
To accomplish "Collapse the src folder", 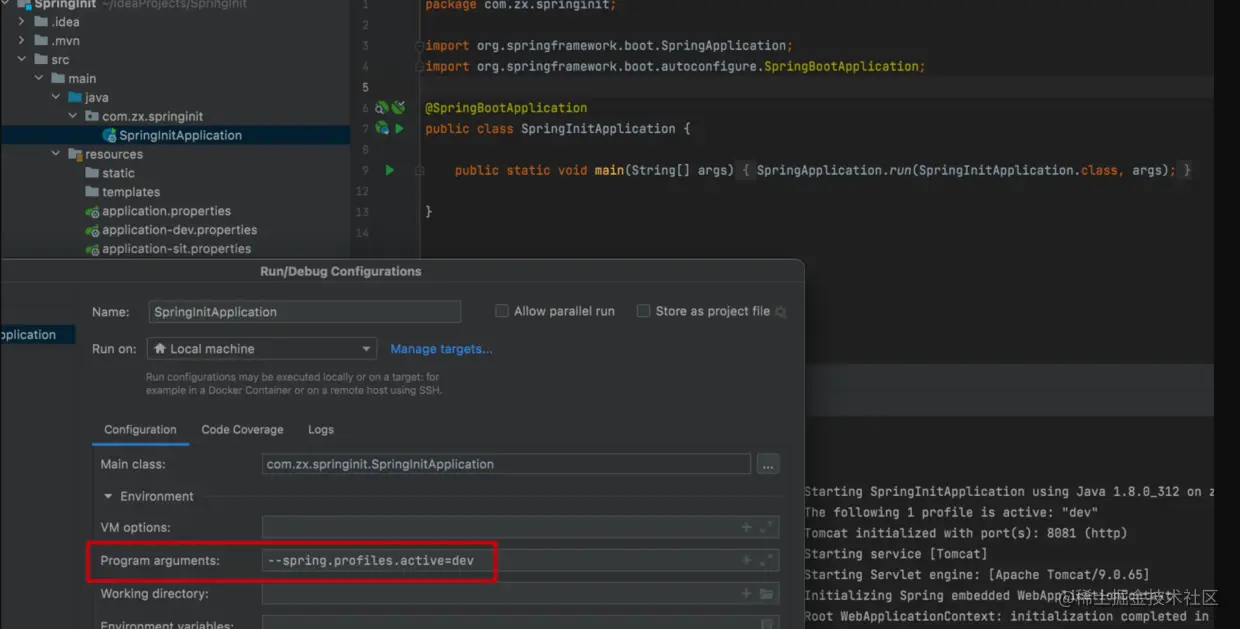I will click(x=22, y=60).
